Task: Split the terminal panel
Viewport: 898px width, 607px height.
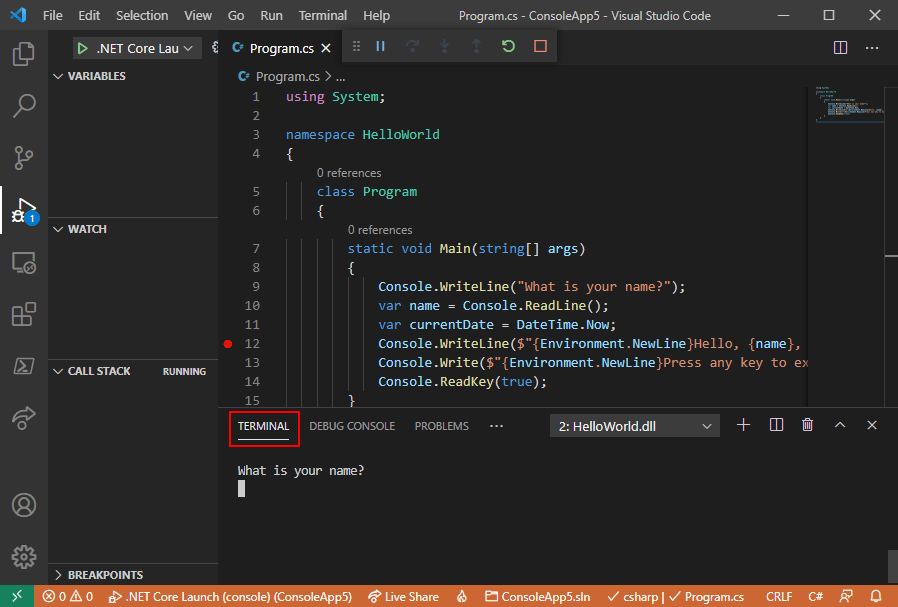Action: coord(776,425)
